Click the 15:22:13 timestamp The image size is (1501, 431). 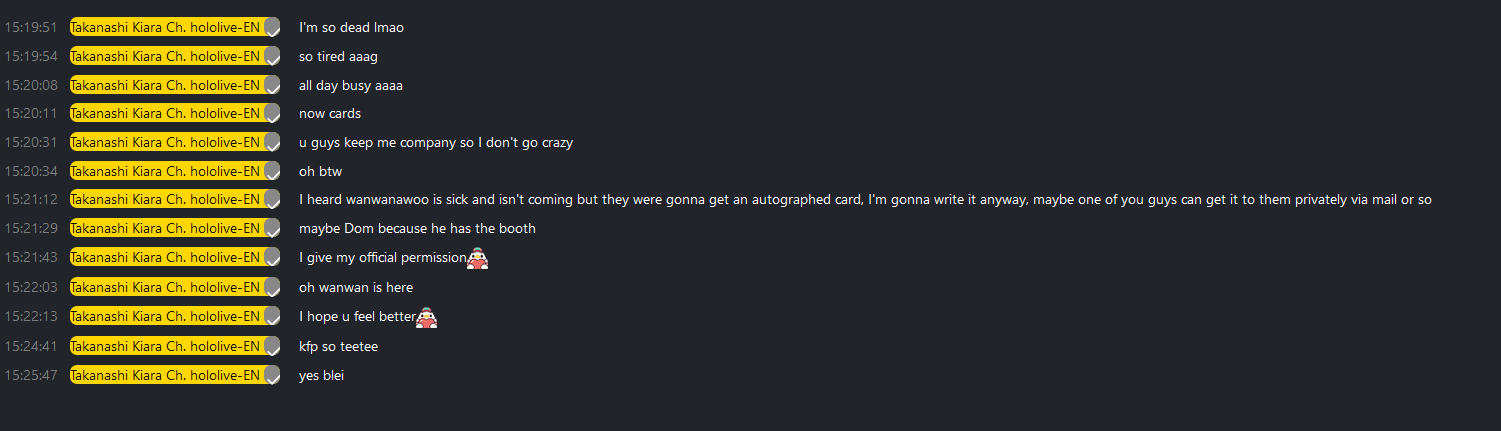tap(31, 317)
